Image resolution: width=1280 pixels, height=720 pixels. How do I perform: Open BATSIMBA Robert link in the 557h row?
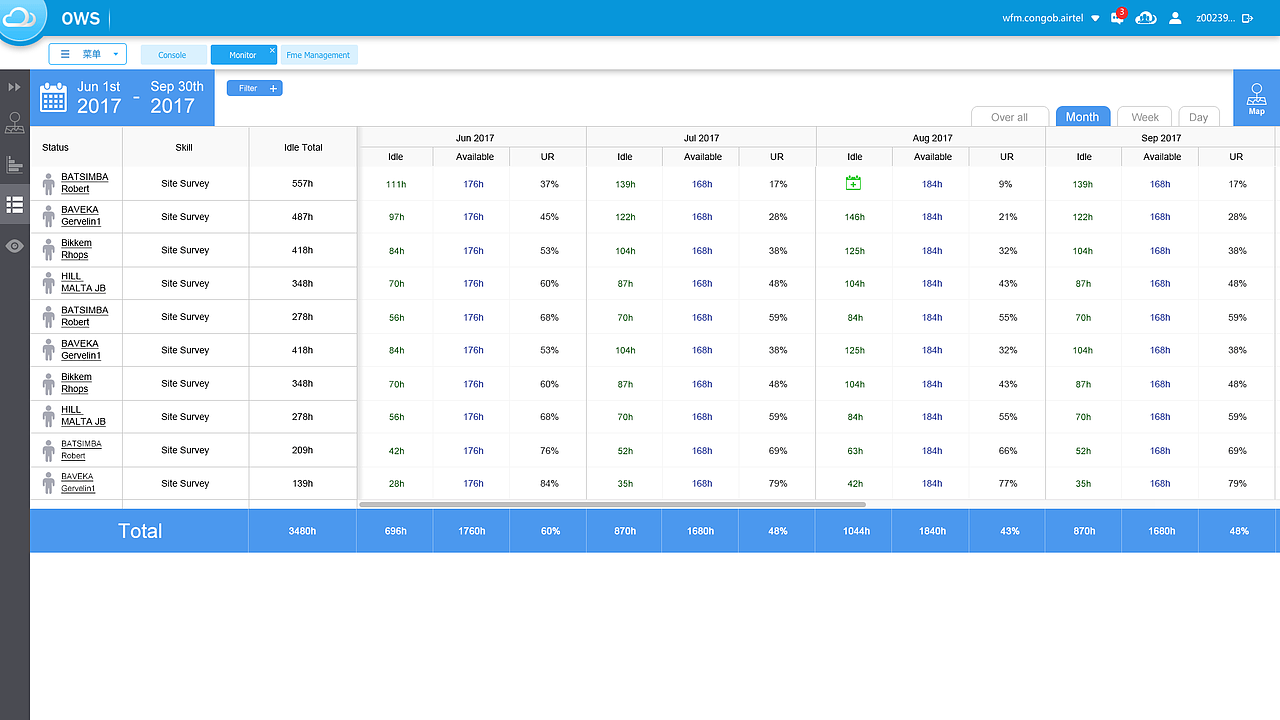tap(85, 183)
